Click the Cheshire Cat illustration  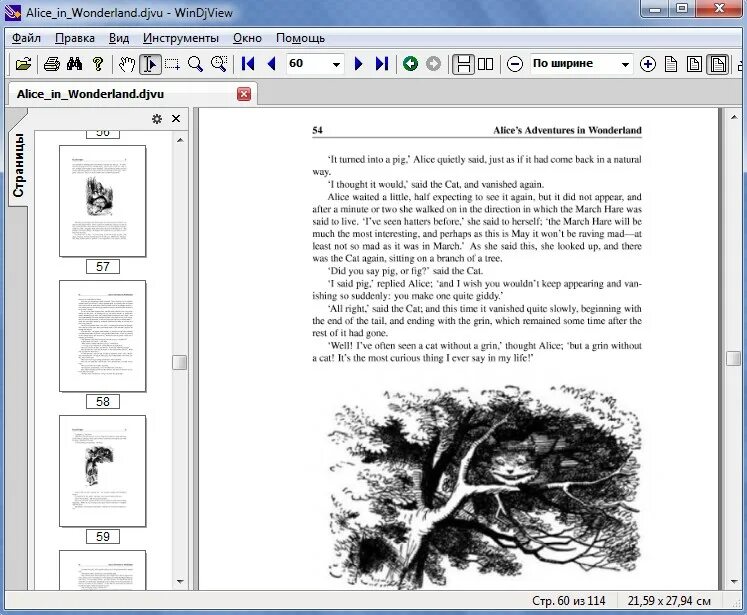[485, 486]
